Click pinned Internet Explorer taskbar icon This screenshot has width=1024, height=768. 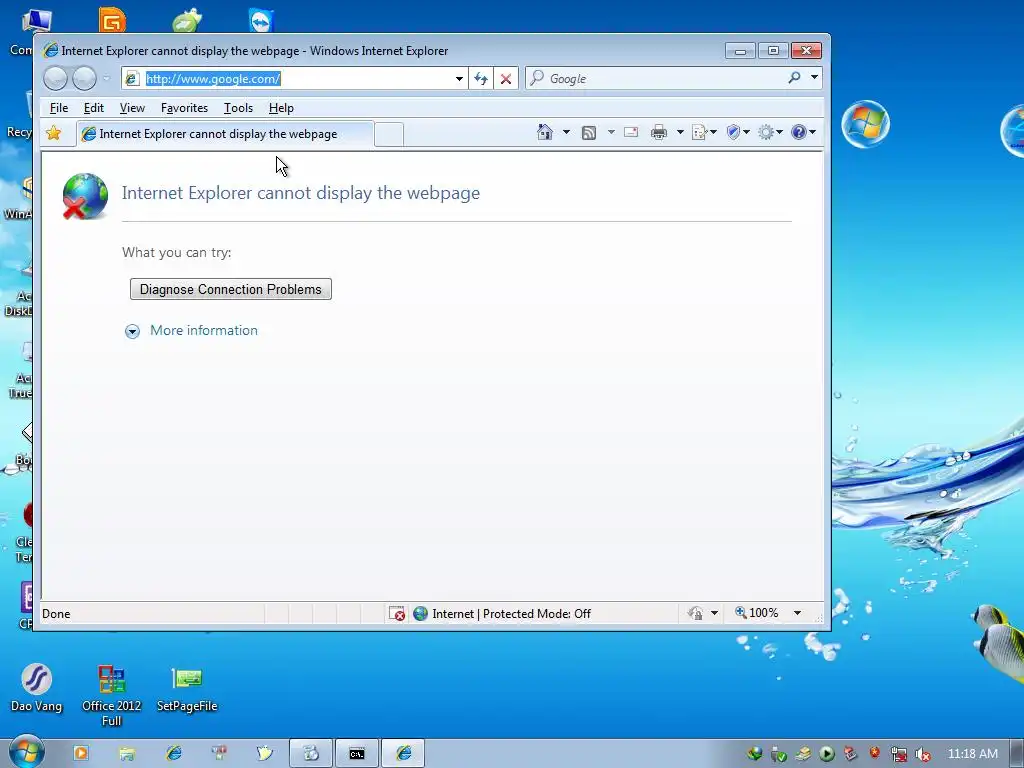click(x=174, y=753)
